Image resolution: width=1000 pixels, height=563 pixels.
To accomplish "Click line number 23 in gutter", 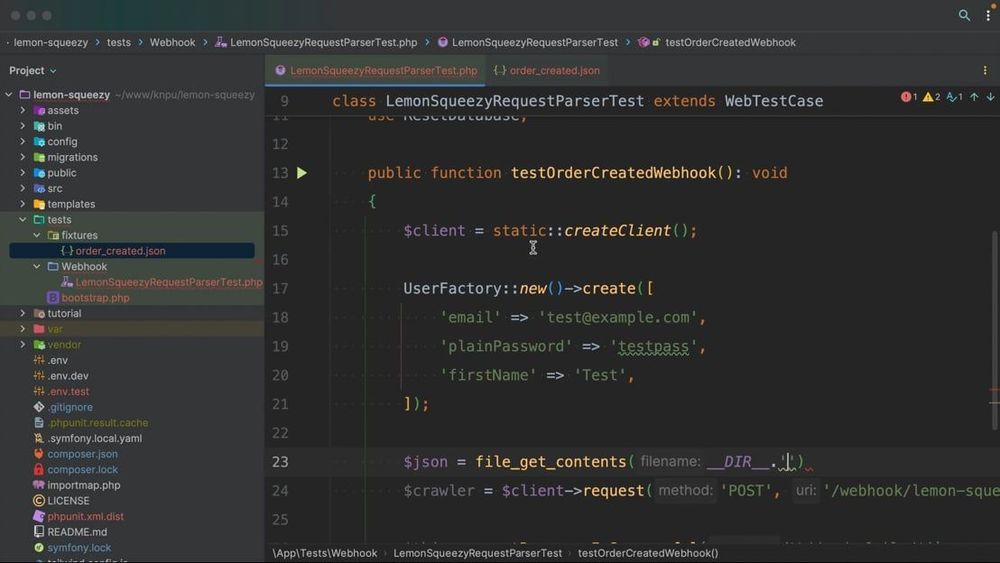I will [x=281, y=462].
